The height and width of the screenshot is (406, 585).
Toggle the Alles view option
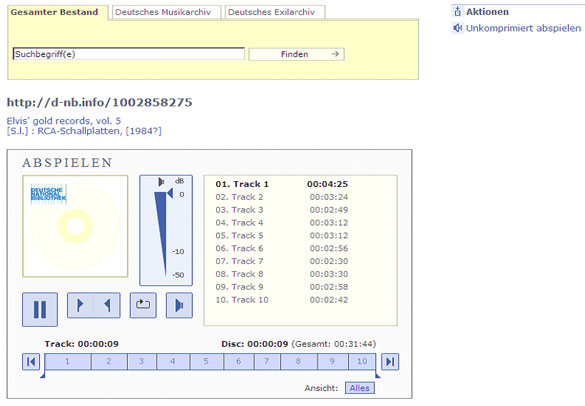[360, 388]
